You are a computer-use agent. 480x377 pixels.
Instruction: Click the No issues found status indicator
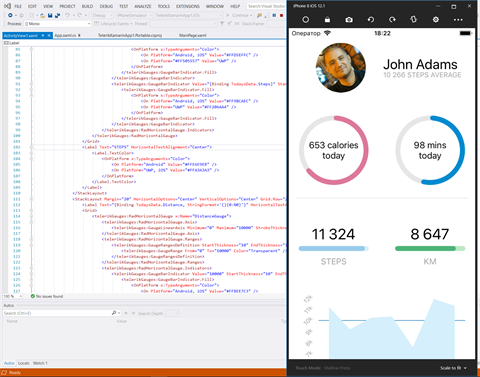pyautogui.click(x=47, y=296)
